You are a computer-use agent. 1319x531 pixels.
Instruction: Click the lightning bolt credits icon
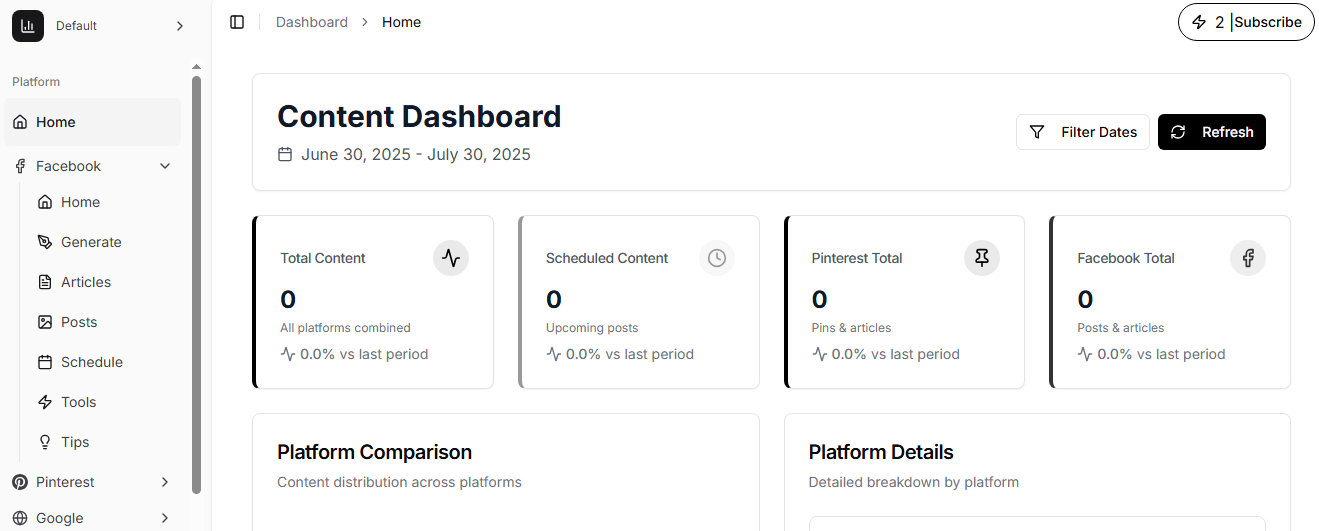pos(1199,22)
